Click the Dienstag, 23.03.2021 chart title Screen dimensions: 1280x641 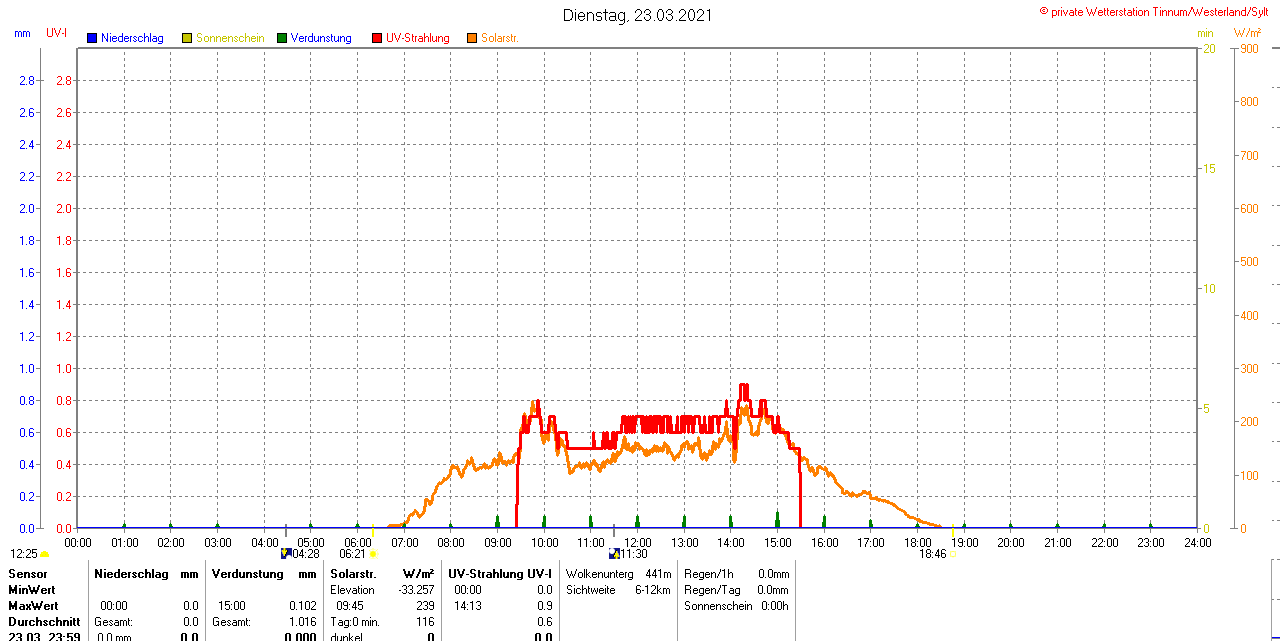(x=638, y=15)
